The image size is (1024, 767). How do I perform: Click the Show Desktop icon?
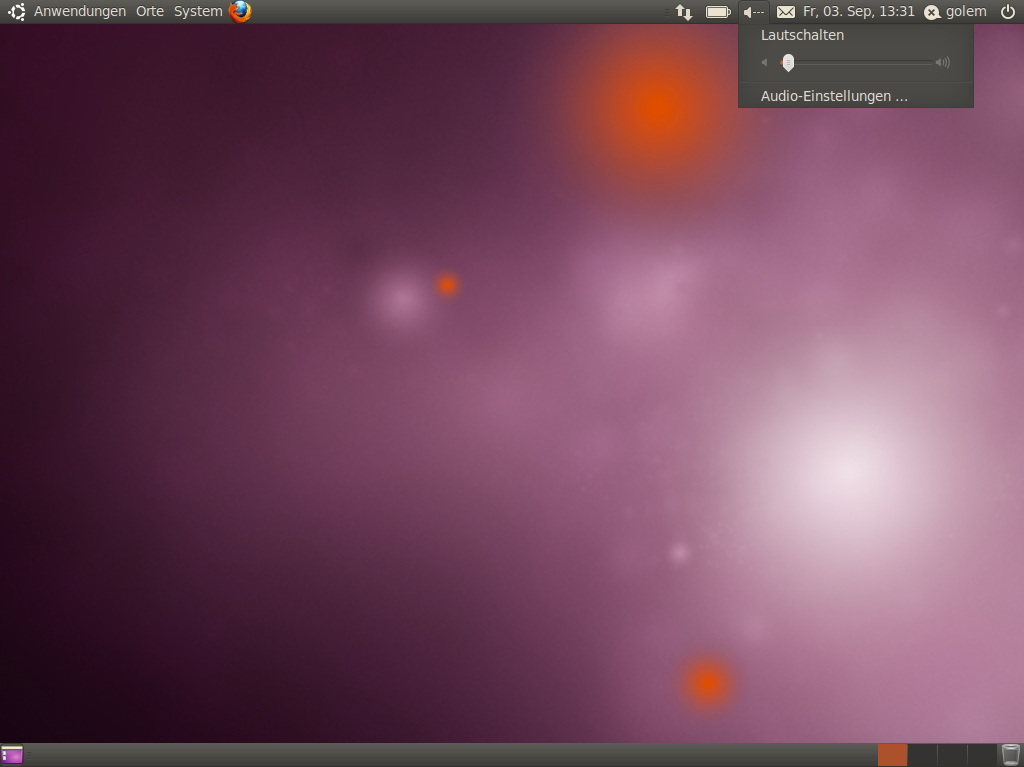[x=12, y=755]
